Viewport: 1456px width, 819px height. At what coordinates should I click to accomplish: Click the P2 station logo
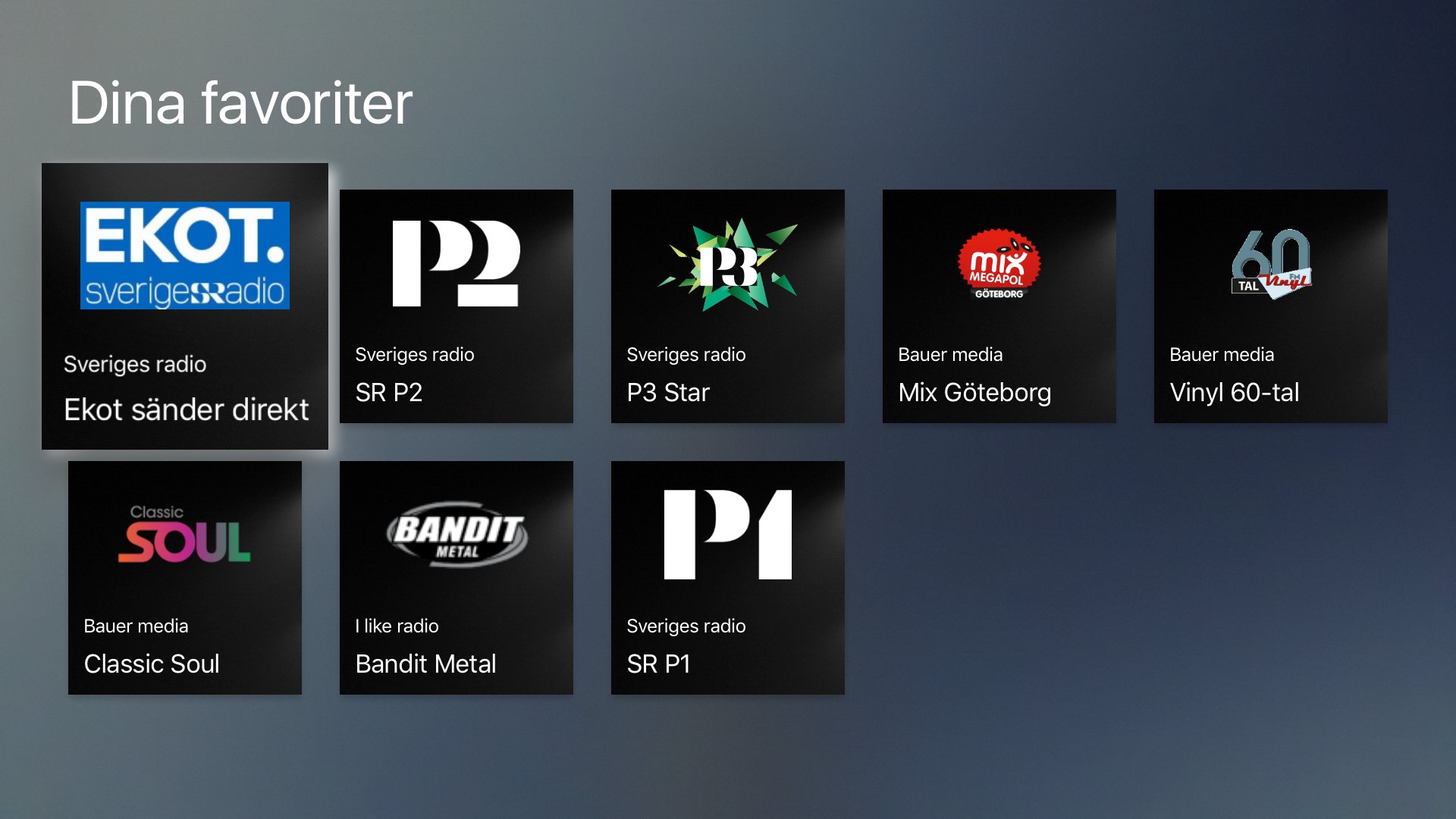point(456,263)
